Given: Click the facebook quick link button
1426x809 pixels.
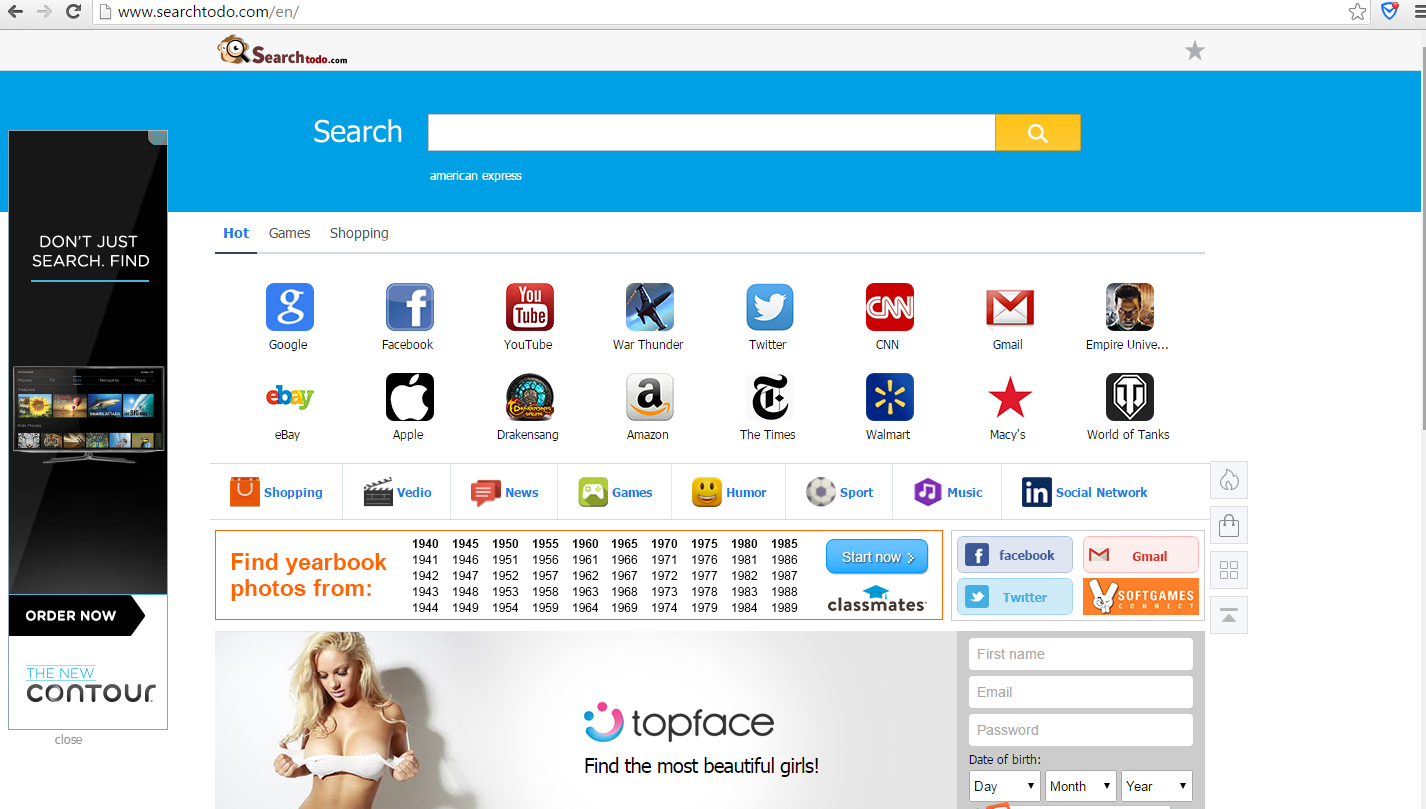Looking at the screenshot, I should [x=1015, y=555].
